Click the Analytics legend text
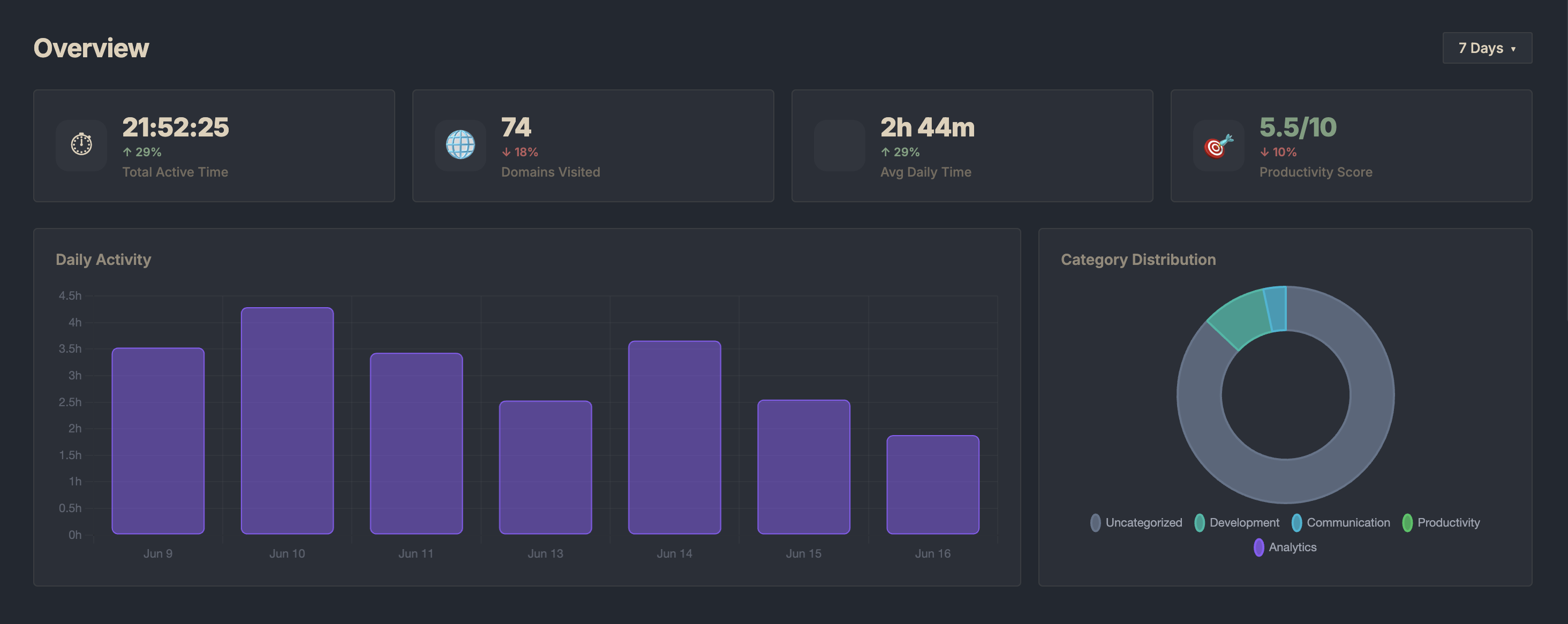Screen dimensions: 1568x624 [1293, 547]
